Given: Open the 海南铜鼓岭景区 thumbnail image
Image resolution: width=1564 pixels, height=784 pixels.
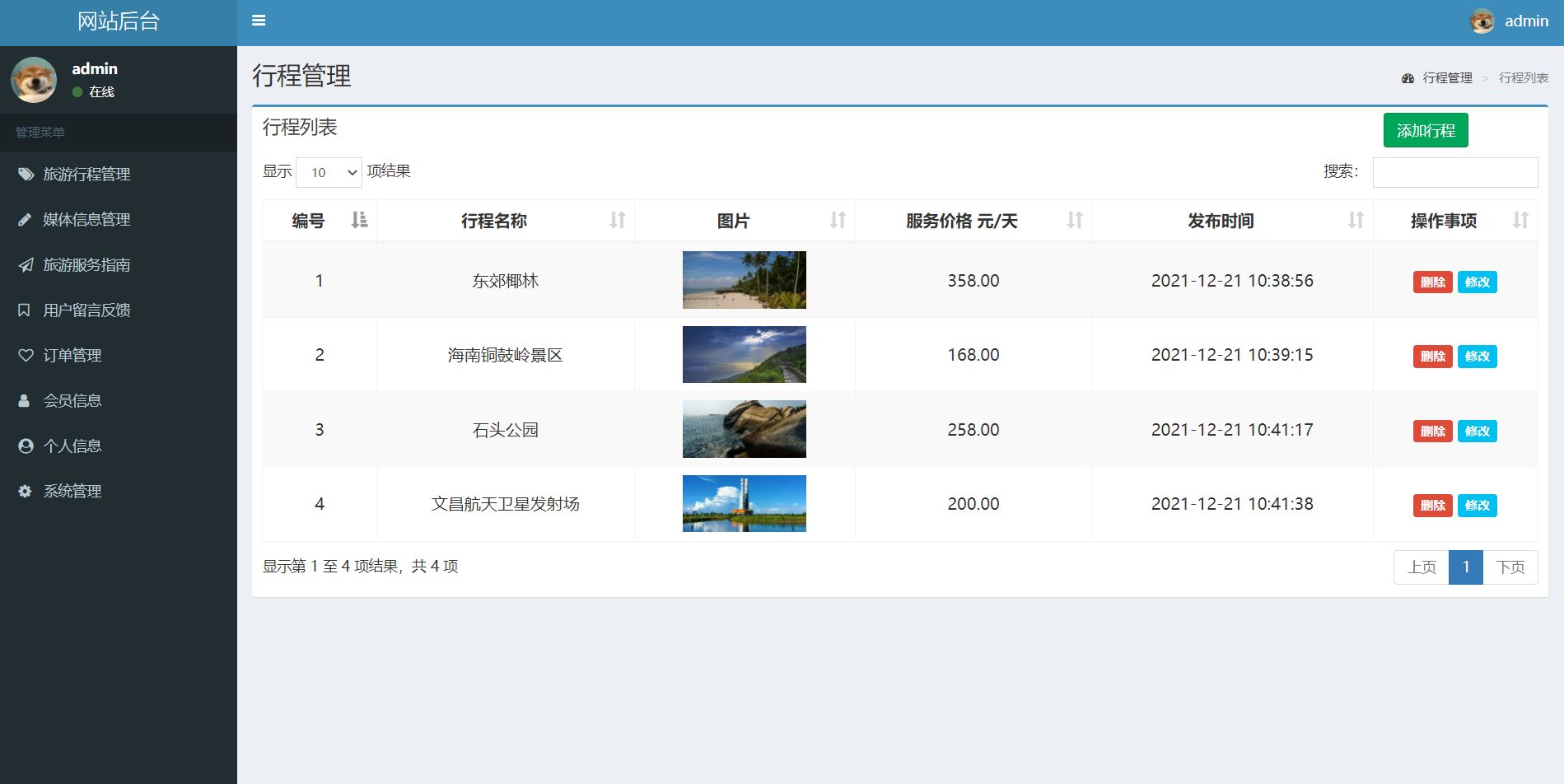Looking at the screenshot, I should 745,354.
